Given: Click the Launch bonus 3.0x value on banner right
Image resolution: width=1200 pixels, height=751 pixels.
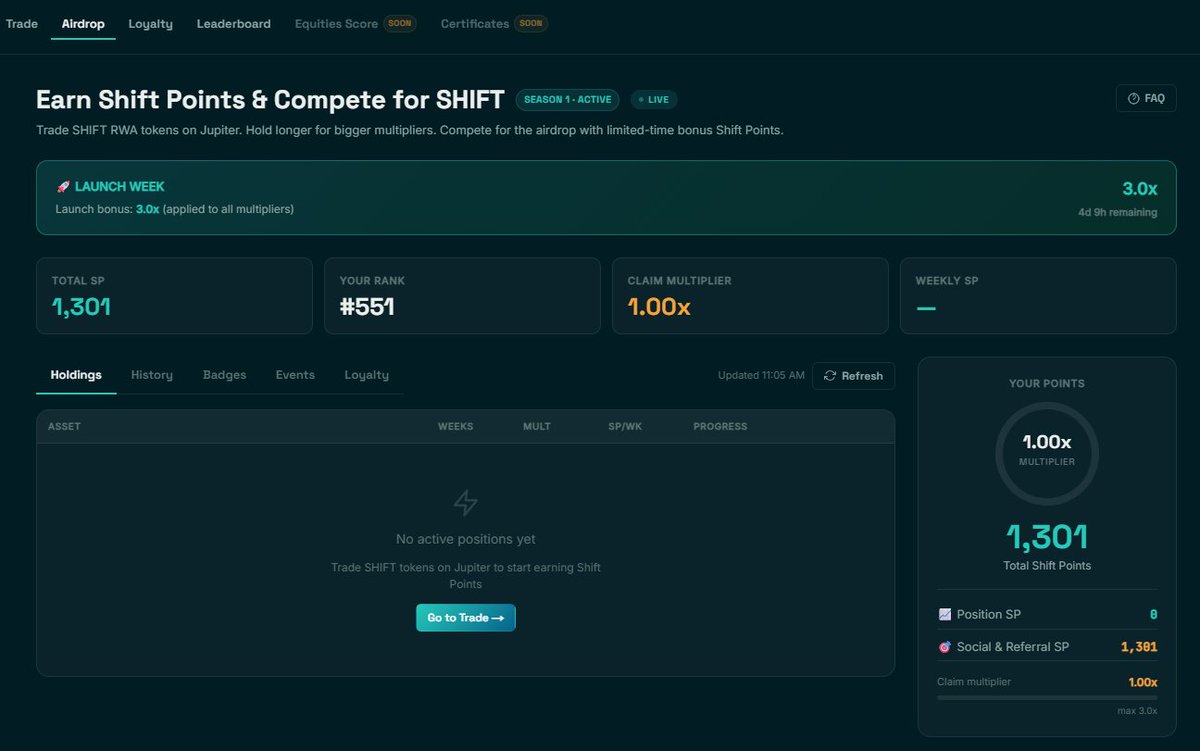Looking at the screenshot, I should (x=1139, y=189).
